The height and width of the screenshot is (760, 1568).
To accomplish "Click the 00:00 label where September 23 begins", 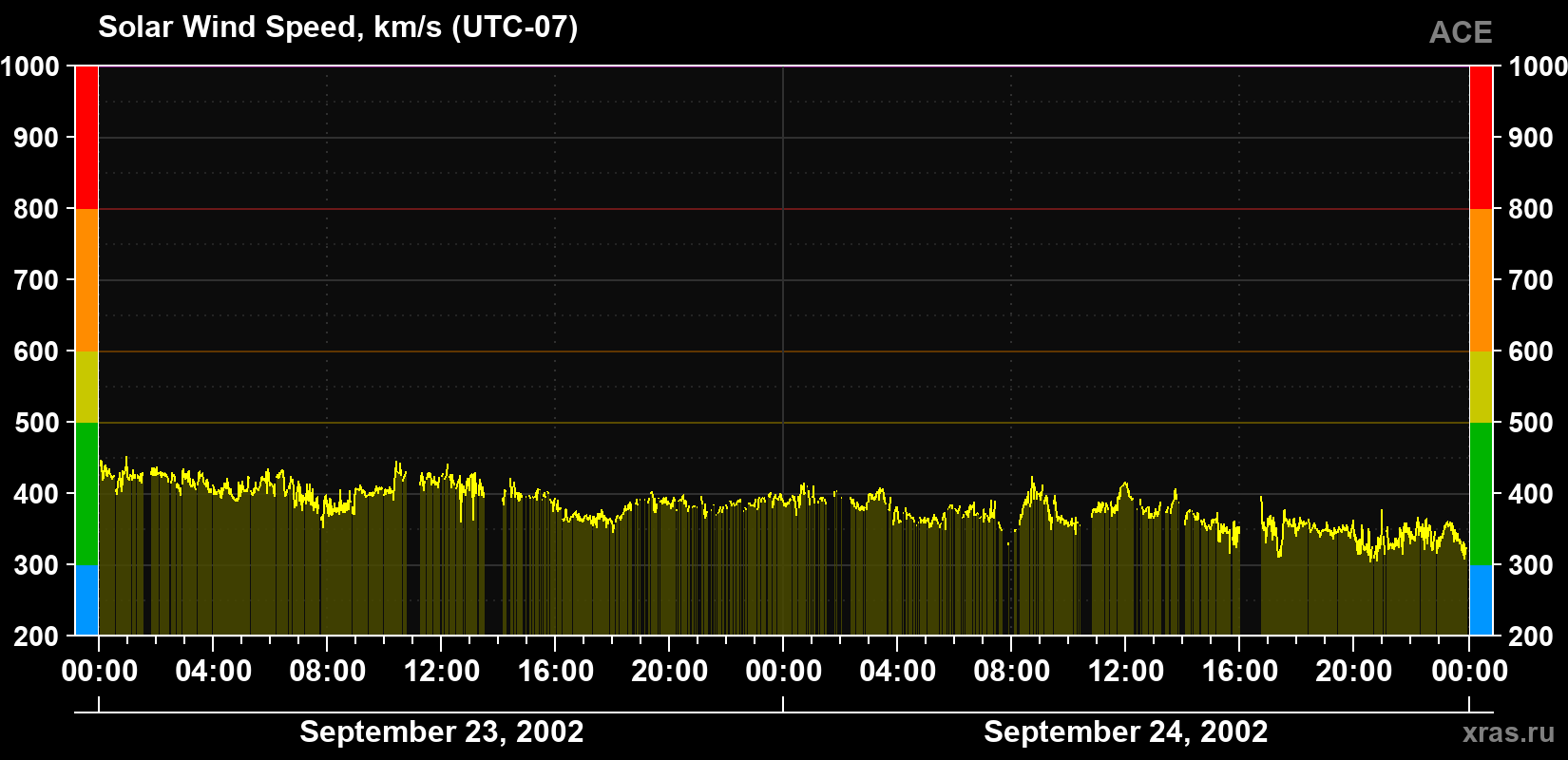I will 100,672.
